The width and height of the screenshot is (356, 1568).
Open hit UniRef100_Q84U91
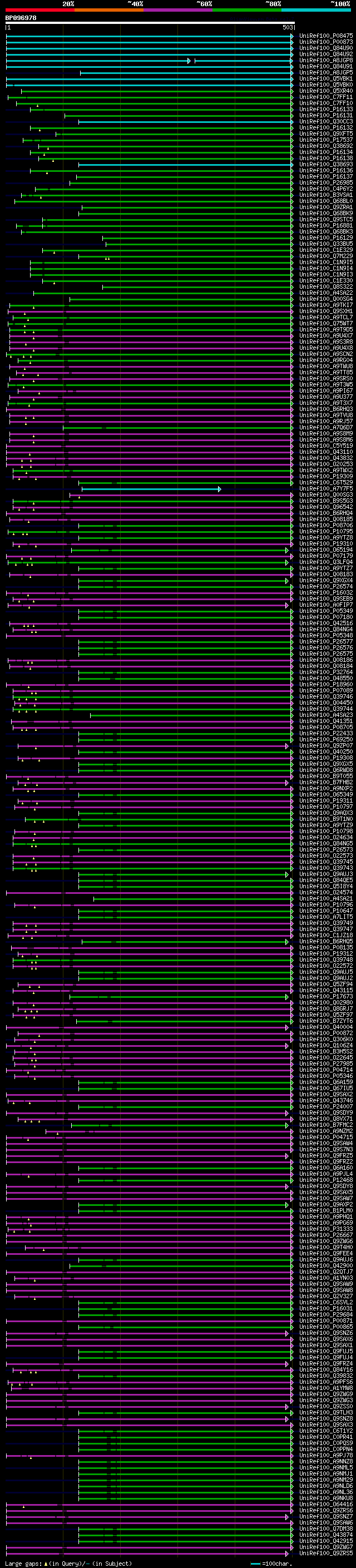point(326,66)
